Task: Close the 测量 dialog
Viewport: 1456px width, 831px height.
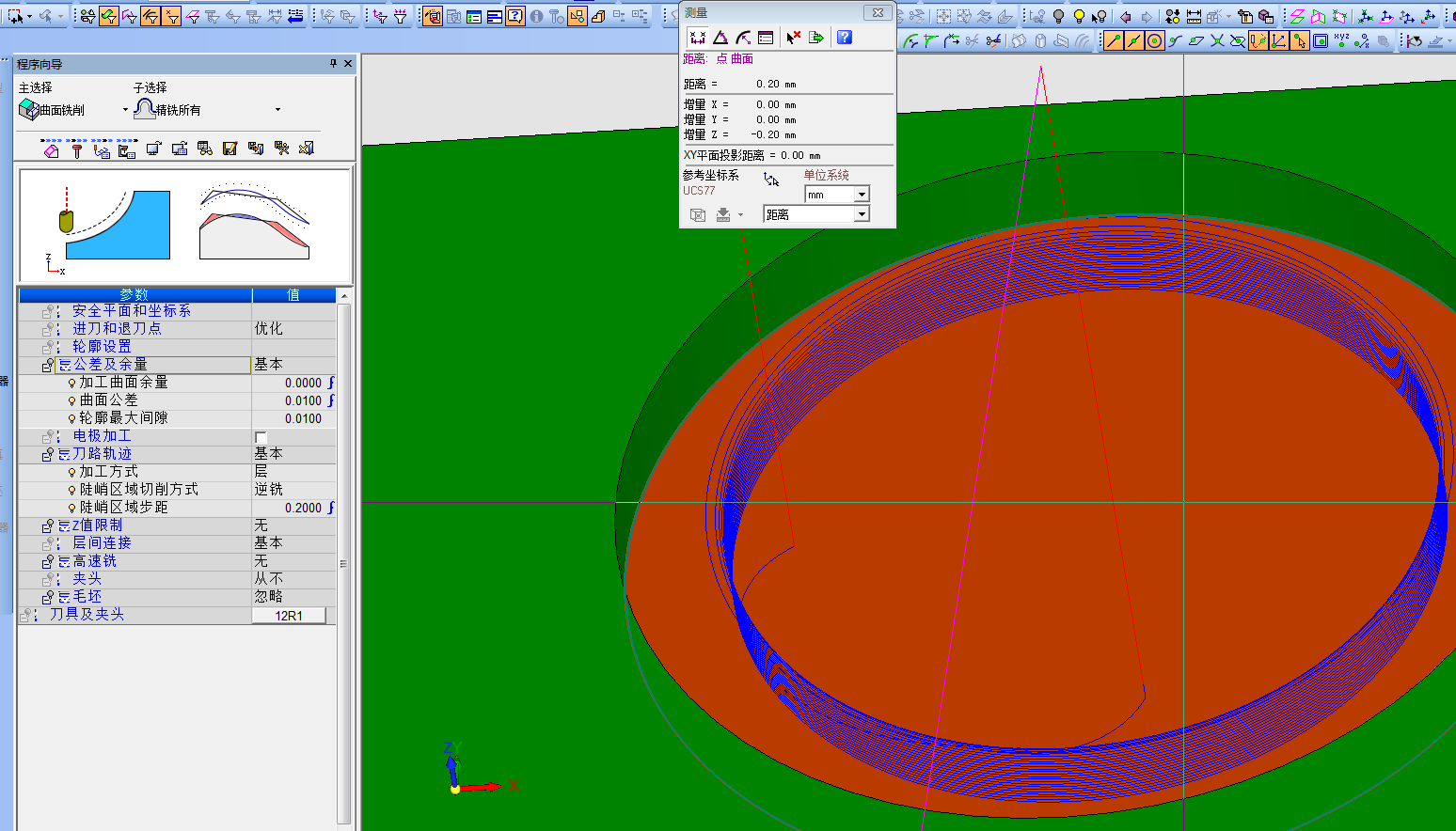Action: (x=878, y=13)
